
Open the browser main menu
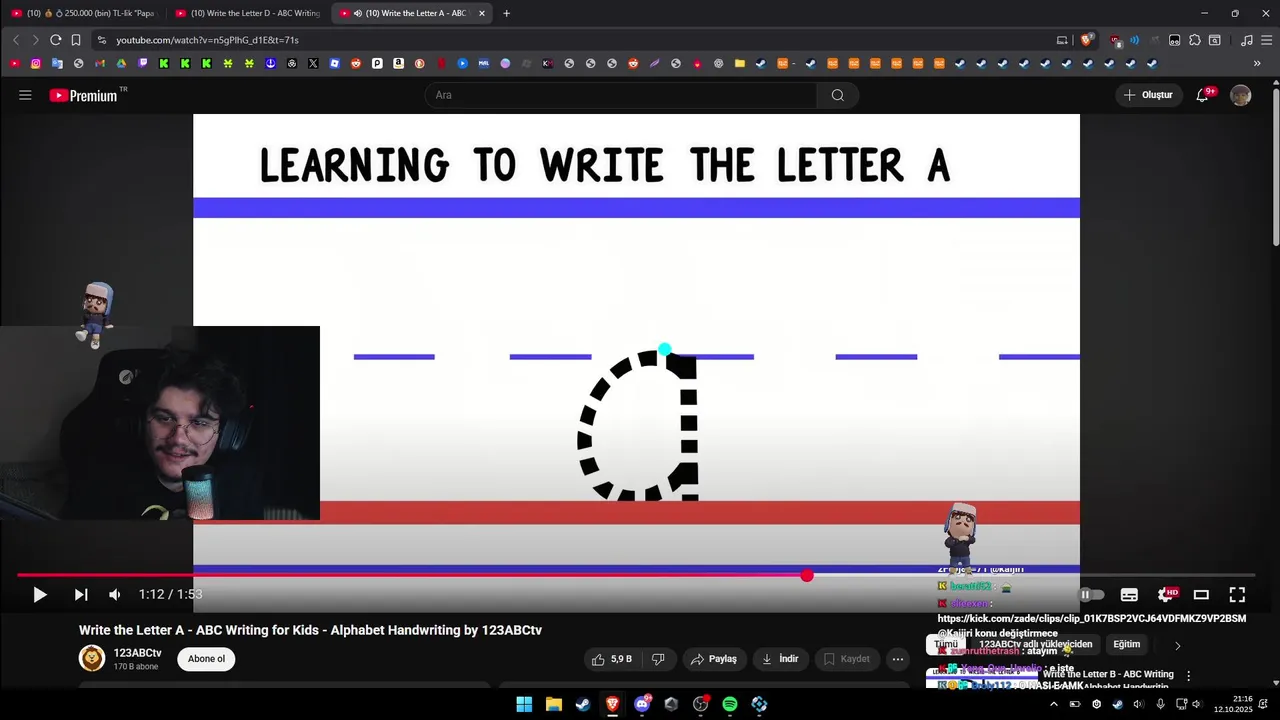(x=1267, y=40)
